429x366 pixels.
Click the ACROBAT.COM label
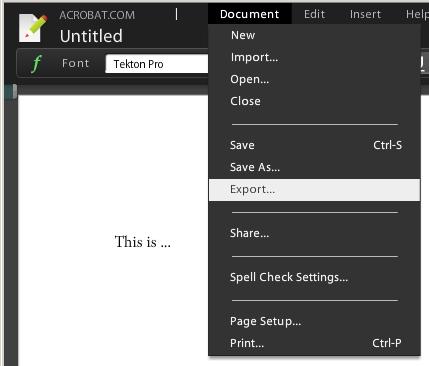(97, 15)
